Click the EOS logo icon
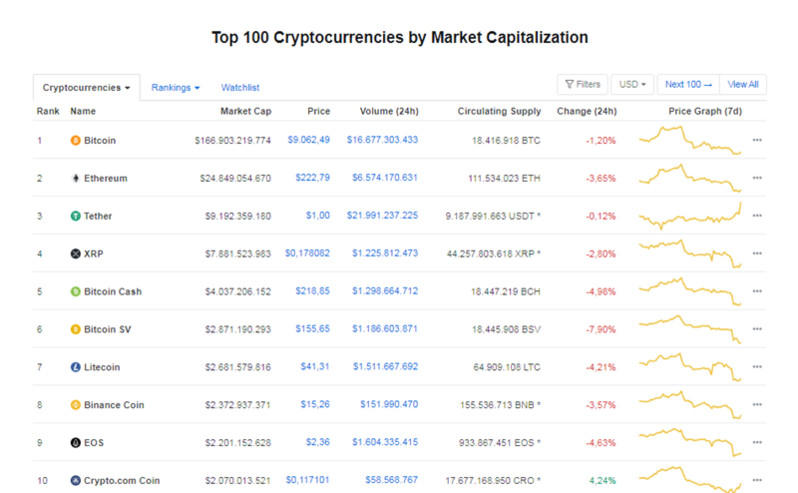Viewport: 798px width, 493px height. click(x=75, y=442)
